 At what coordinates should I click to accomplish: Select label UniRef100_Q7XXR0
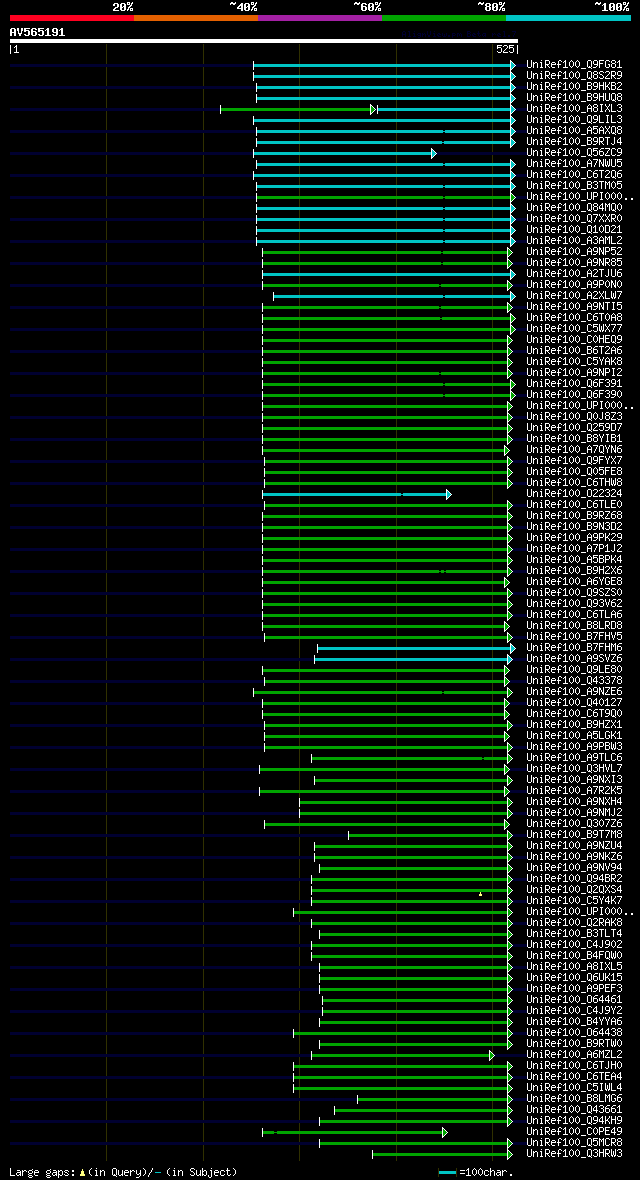click(574, 218)
